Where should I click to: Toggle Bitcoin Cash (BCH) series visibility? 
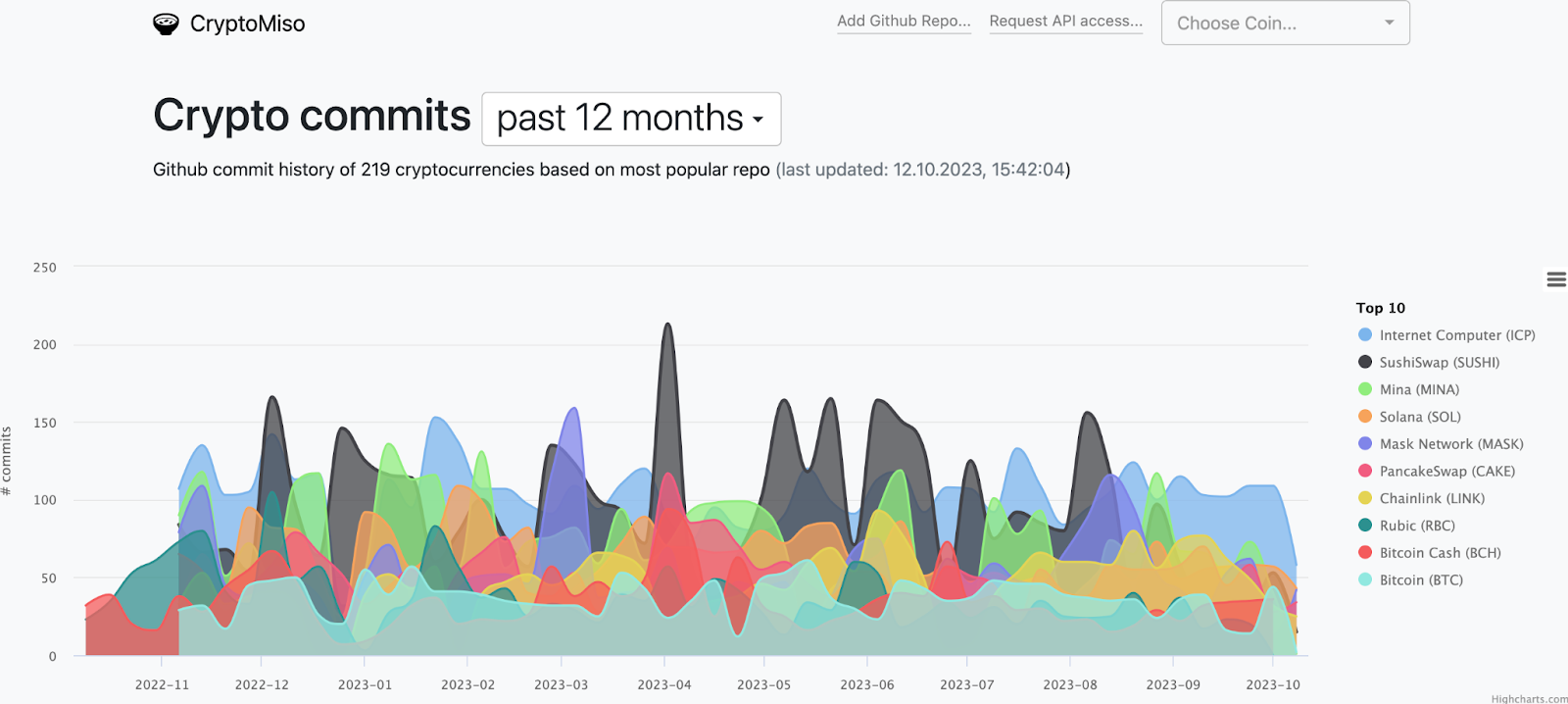pos(1430,553)
